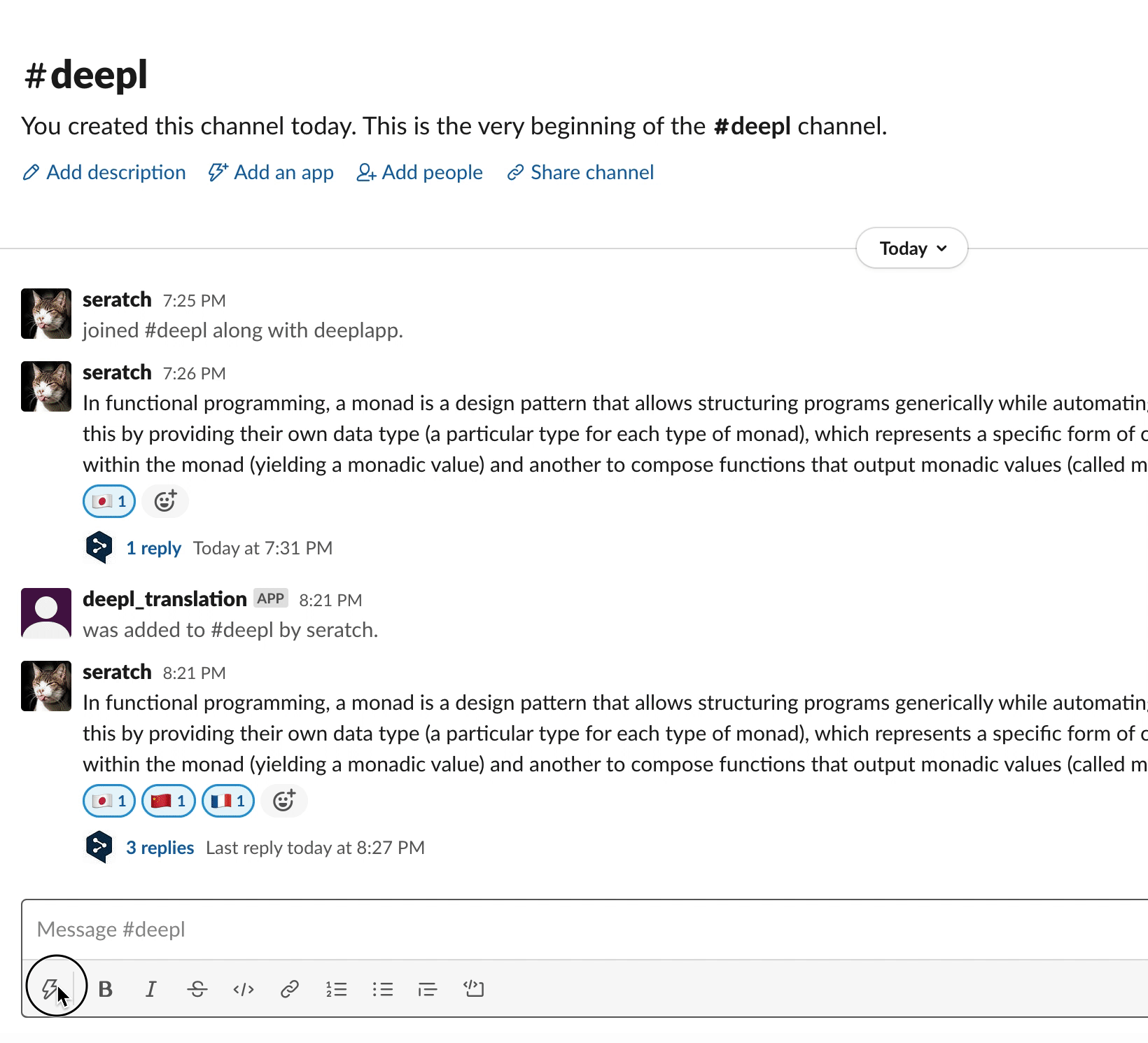
Task: Click seratch's name on the 8:21 PM message
Action: [x=117, y=672]
